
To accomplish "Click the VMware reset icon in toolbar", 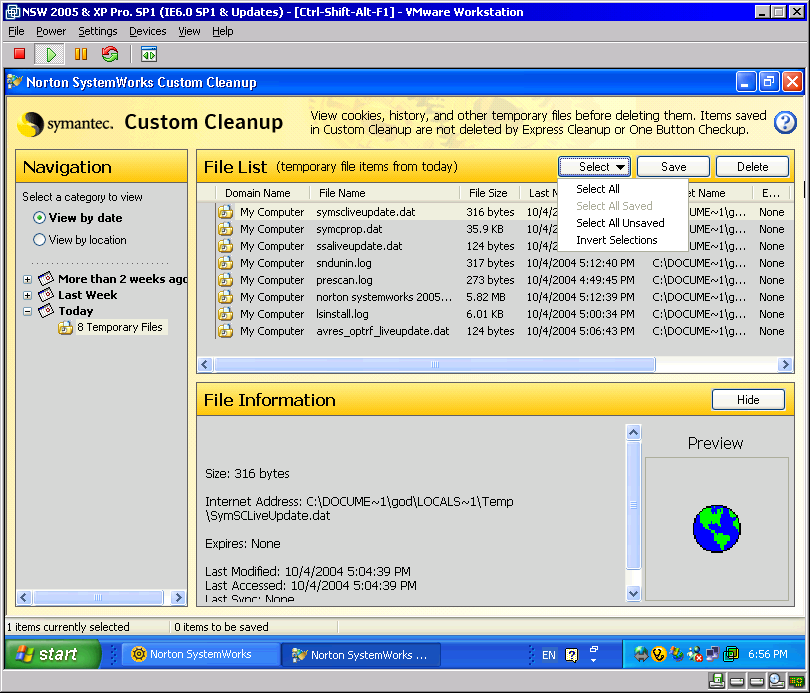I will point(110,54).
